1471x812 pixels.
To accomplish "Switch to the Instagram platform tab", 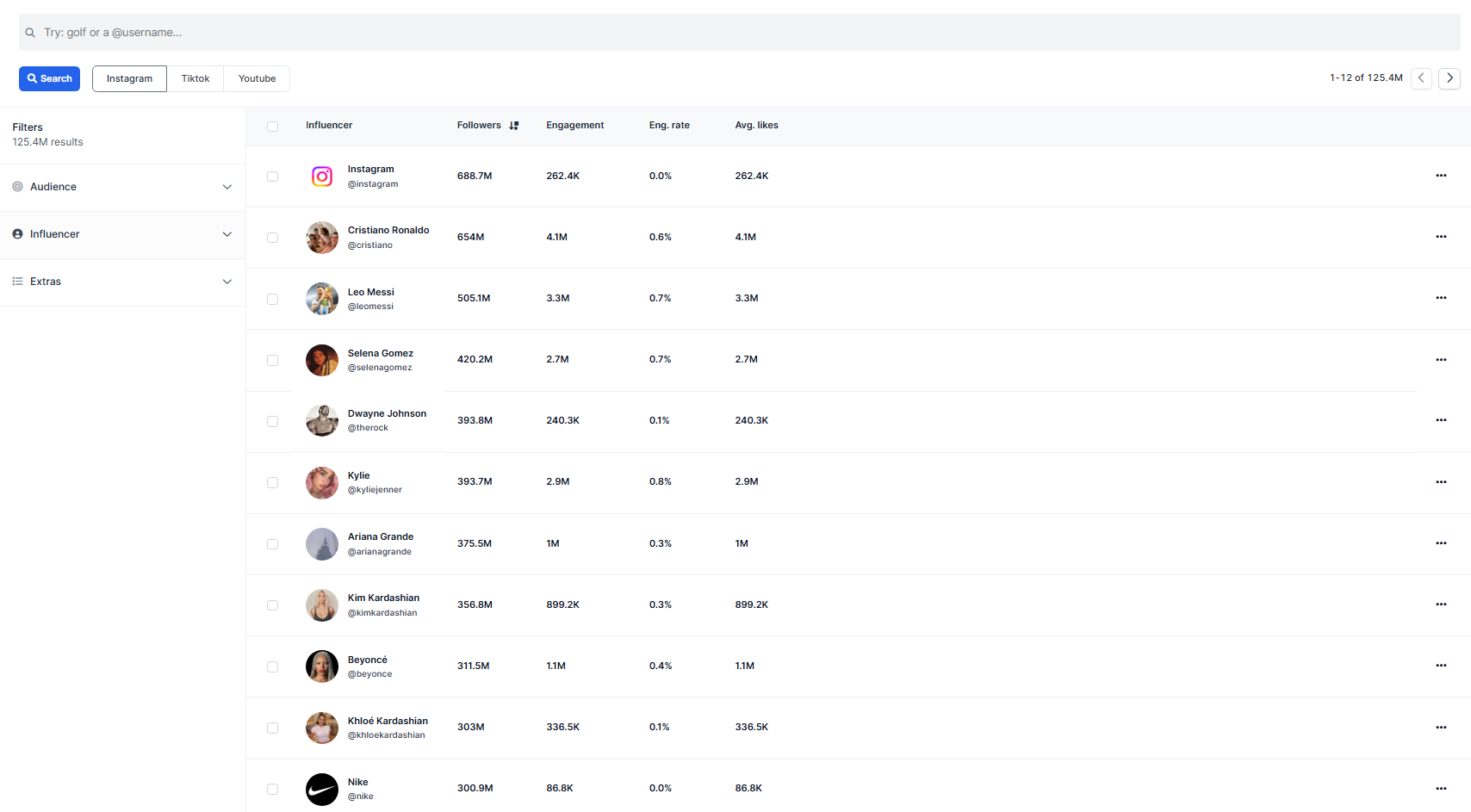I will [129, 78].
